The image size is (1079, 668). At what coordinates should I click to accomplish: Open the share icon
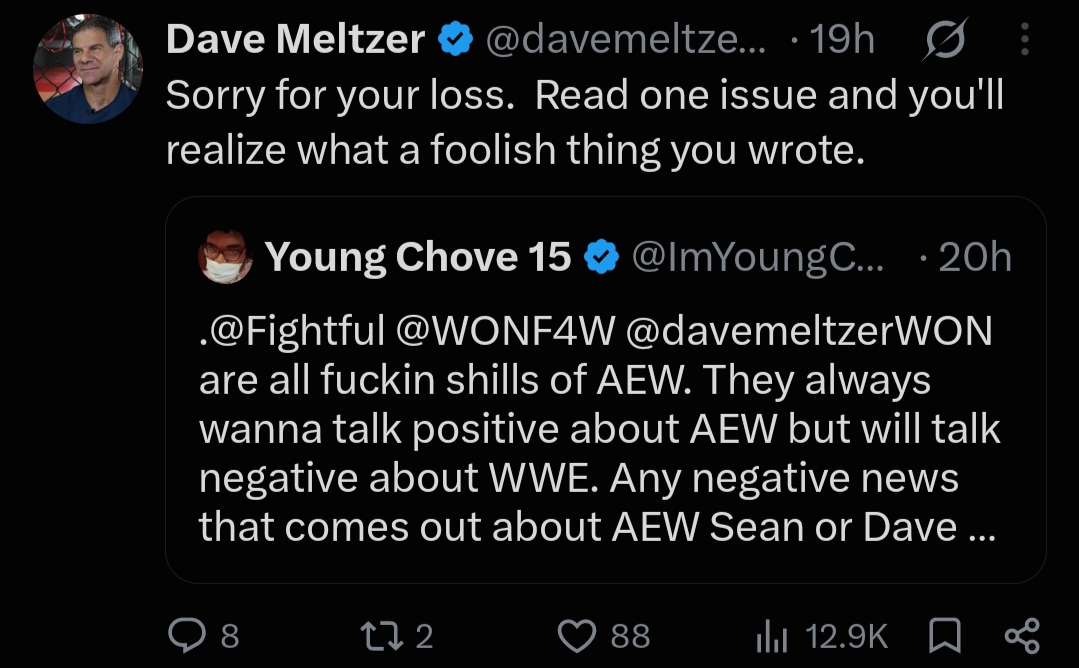tap(1022, 635)
